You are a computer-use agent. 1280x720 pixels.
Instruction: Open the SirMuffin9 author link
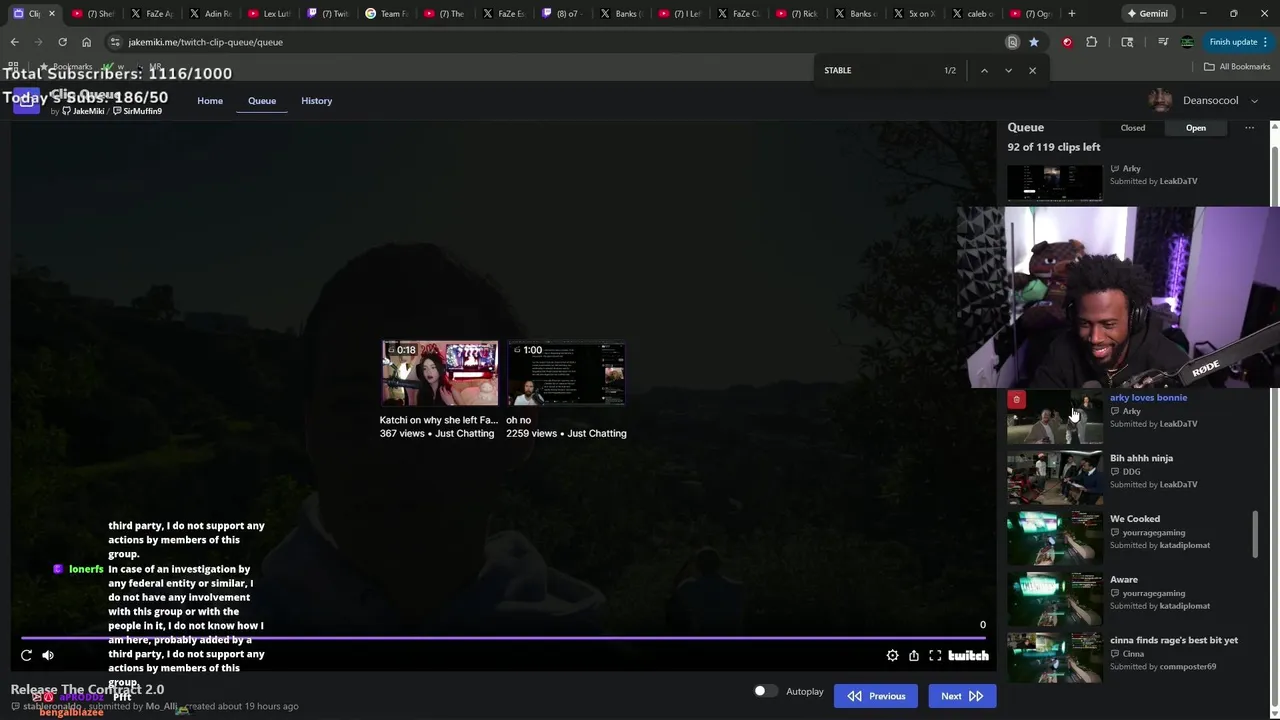tap(137, 111)
